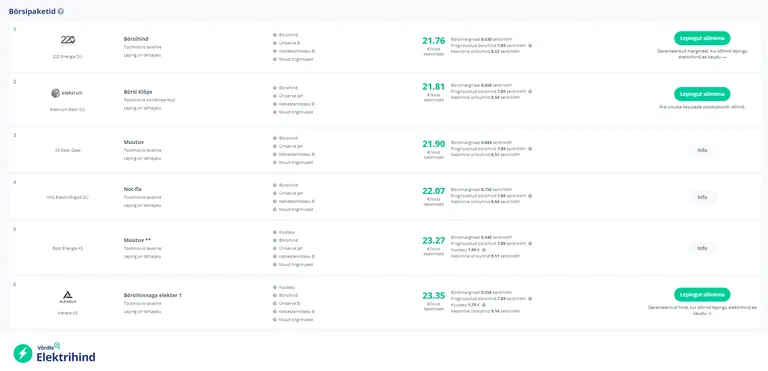
Task: Click forecast price info icon in 21.76 row
Action: click(530, 45)
